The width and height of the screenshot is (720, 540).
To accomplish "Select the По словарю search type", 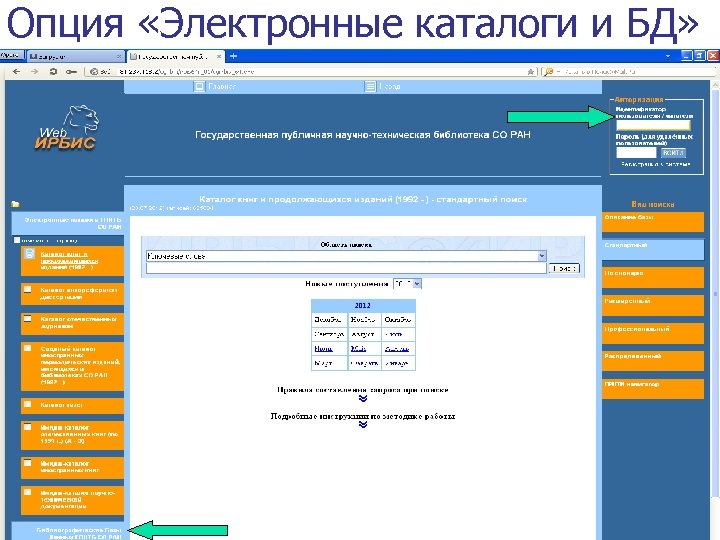I will 653,278.
